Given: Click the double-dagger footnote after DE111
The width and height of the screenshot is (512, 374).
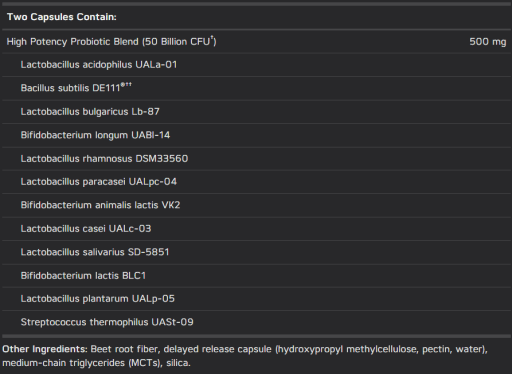Looking at the screenshot, I should point(129,84).
